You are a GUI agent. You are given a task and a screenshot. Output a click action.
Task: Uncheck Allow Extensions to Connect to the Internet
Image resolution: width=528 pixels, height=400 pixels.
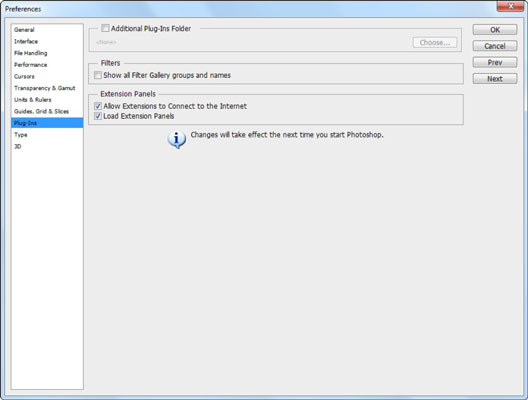[x=98, y=106]
